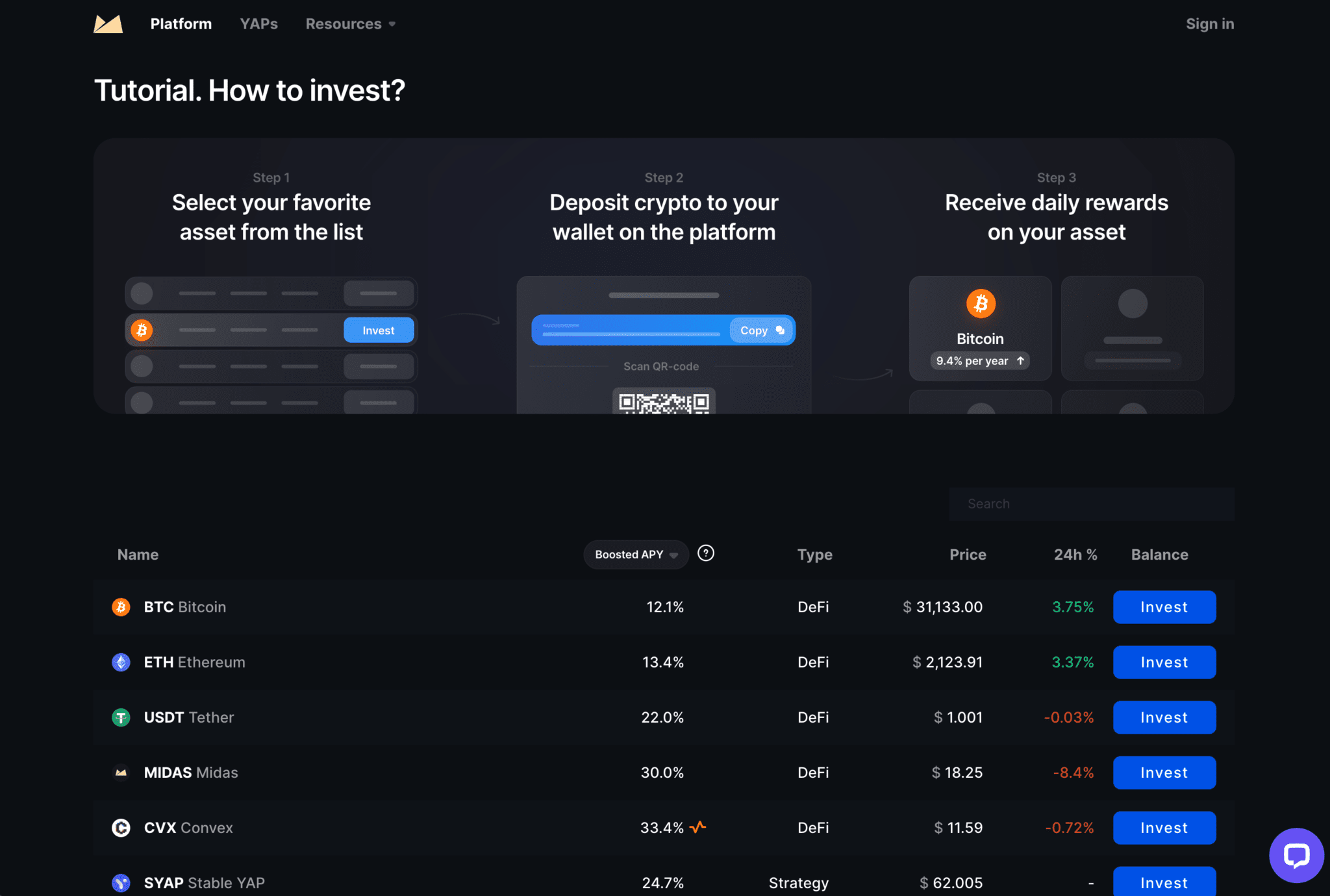Viewport: 1330px width, 896px height.
Task: Click into the Search field
Action: tap(1092, 504)
